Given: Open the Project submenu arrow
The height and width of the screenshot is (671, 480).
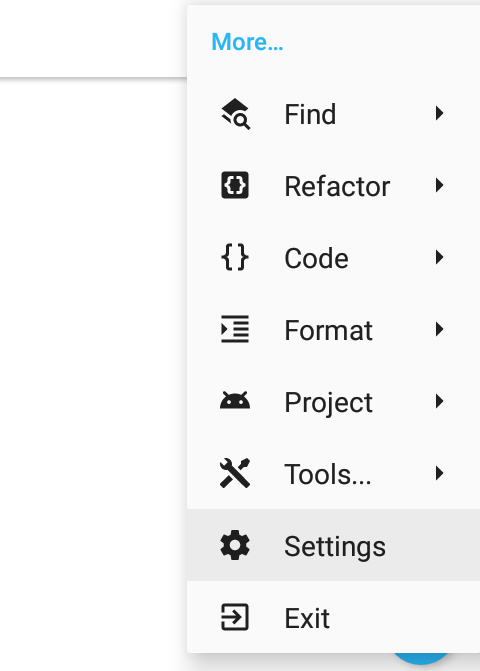Looking at the screenshot, I should tap(439, 401).
